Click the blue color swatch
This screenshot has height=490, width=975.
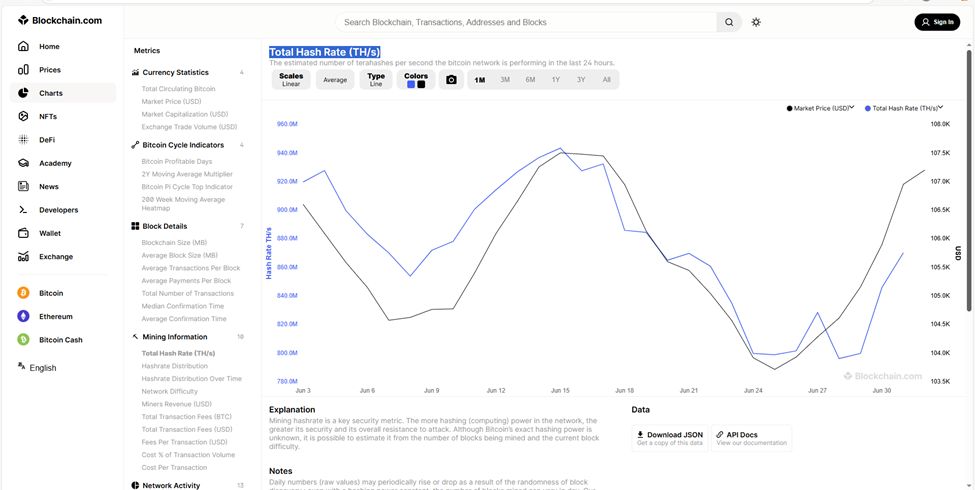point(411,85)
